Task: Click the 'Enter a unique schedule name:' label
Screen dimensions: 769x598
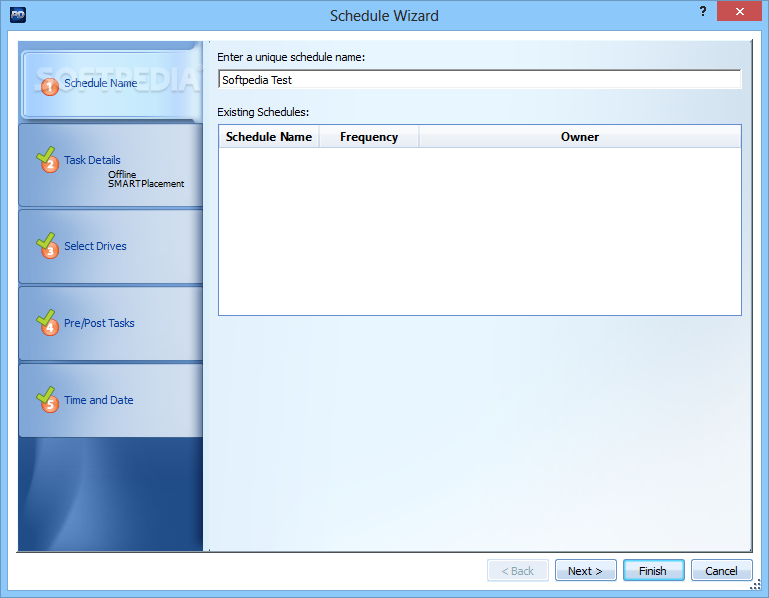Action: pos(291,57)
